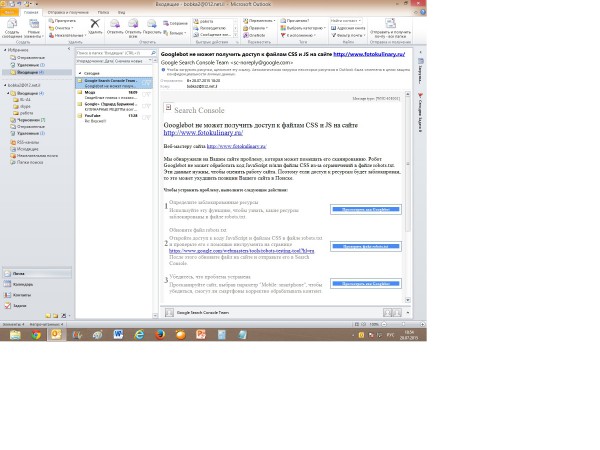Click sender contact photo in people pane
Screen dimensions: 600x450
click(x=169, y=313)
